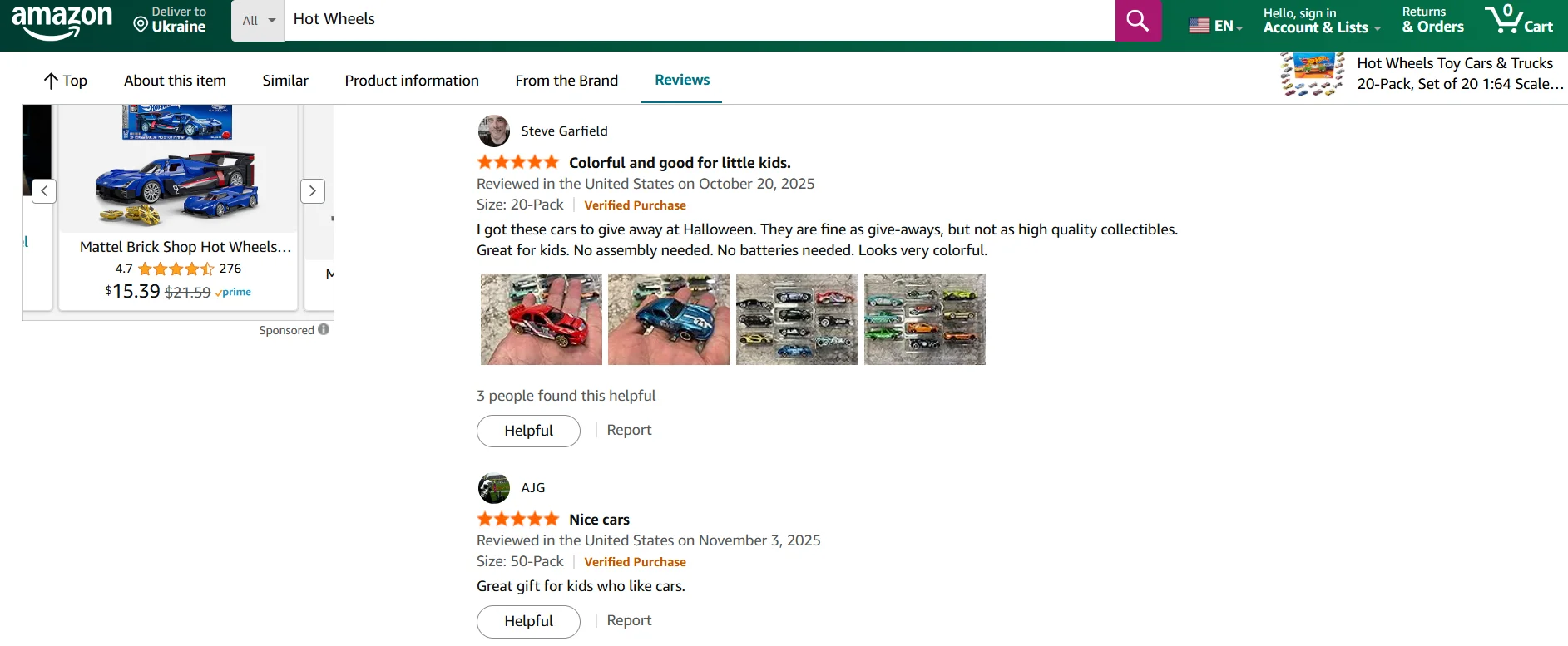Report the AJG Nice cars review

(629, 620)
